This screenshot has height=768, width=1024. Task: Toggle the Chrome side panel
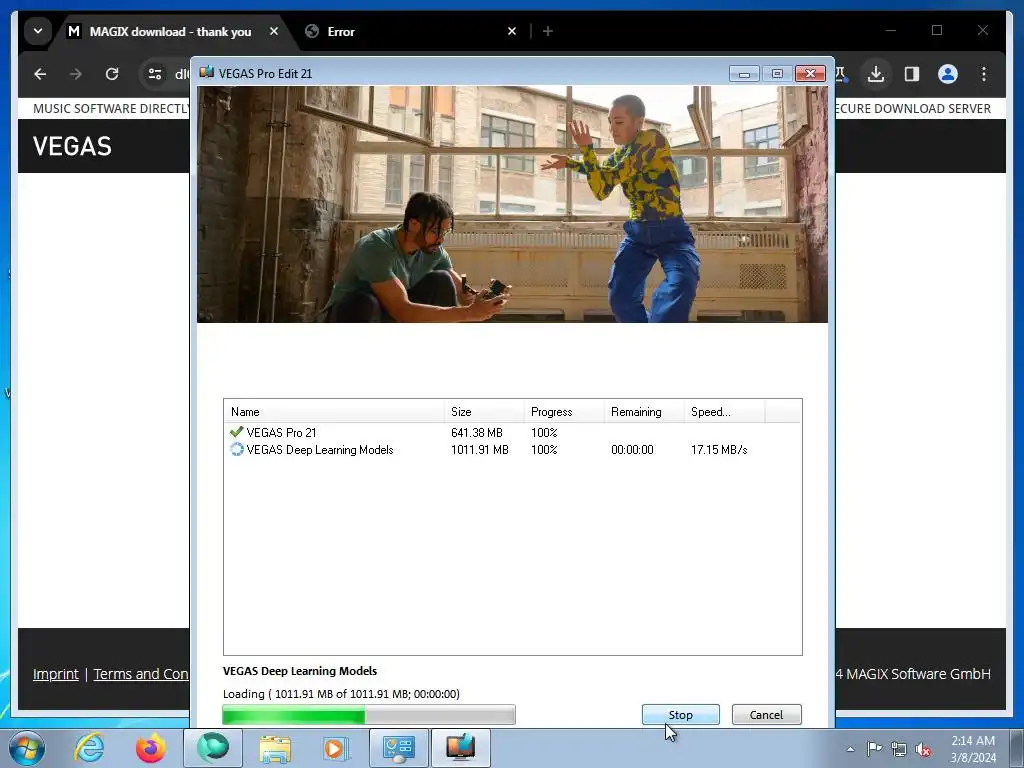click(x=912, y=74)
